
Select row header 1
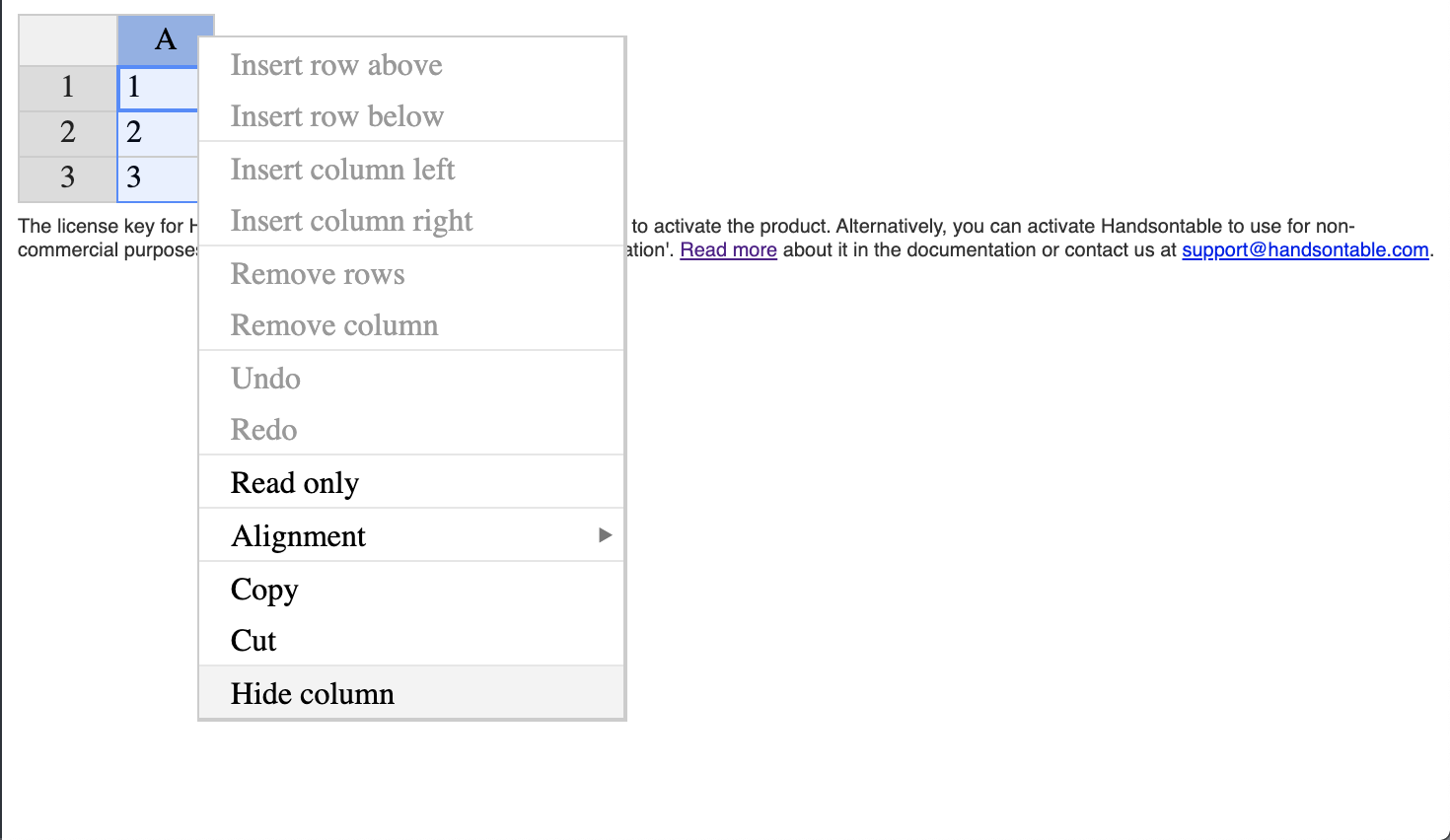click(68, 88)
